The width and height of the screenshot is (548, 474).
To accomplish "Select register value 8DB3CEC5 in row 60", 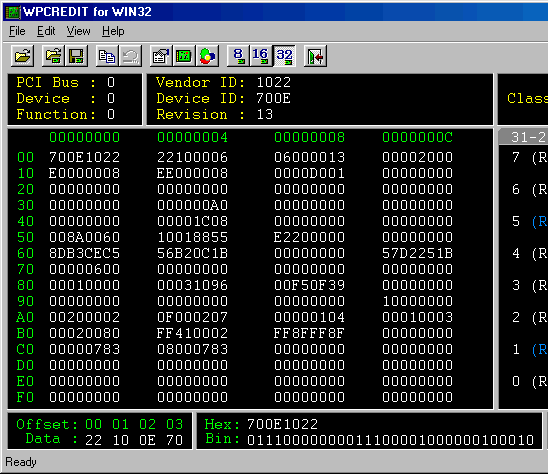I will coord(85,253).
